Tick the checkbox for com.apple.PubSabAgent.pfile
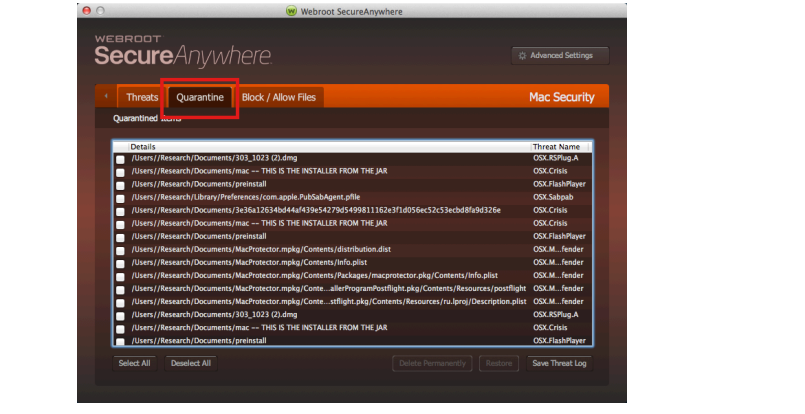The width and height of the screenshot is (805, 414). (x=120, y=198)
